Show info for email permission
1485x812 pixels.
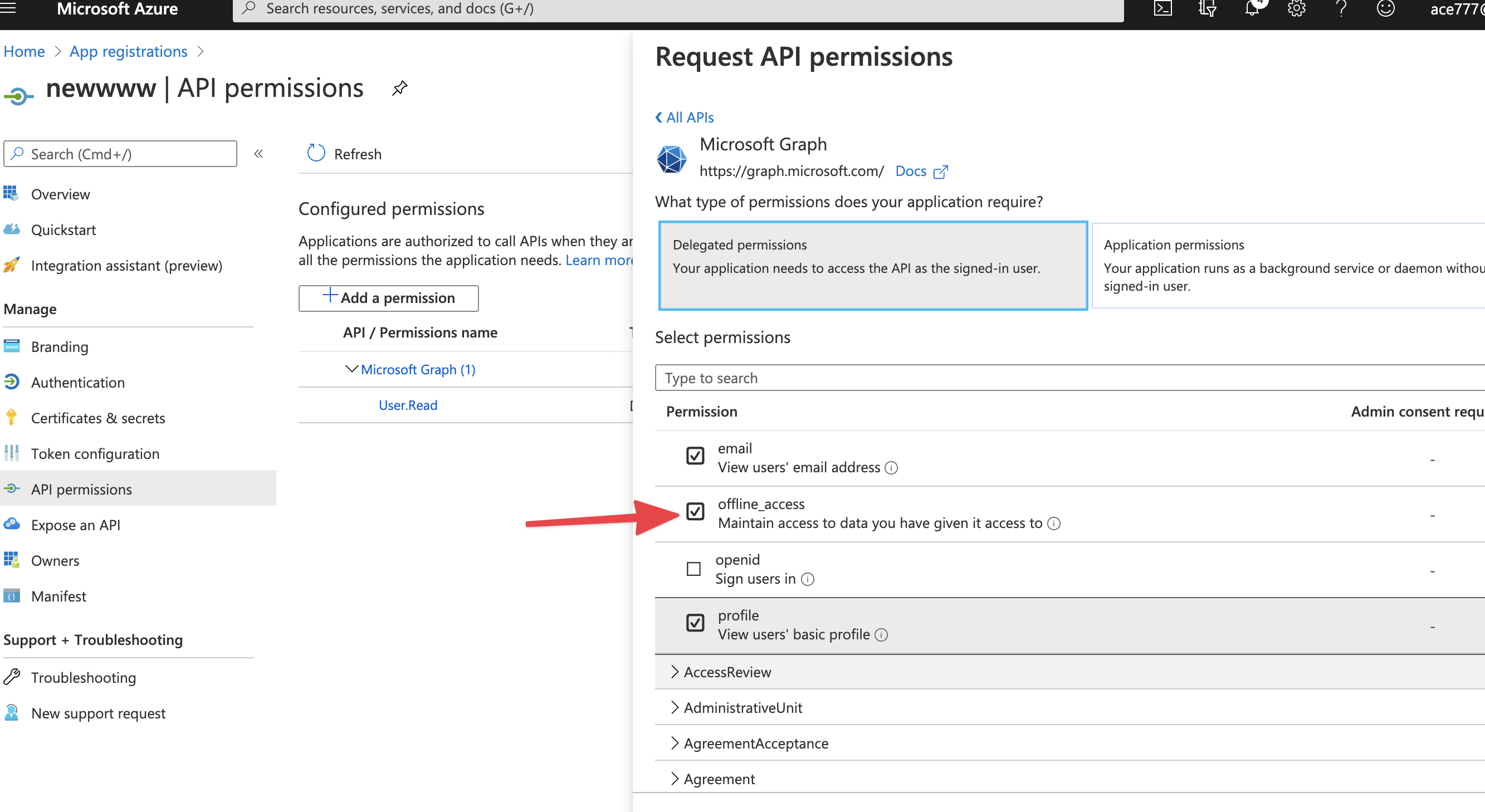(x=891, y=468)
